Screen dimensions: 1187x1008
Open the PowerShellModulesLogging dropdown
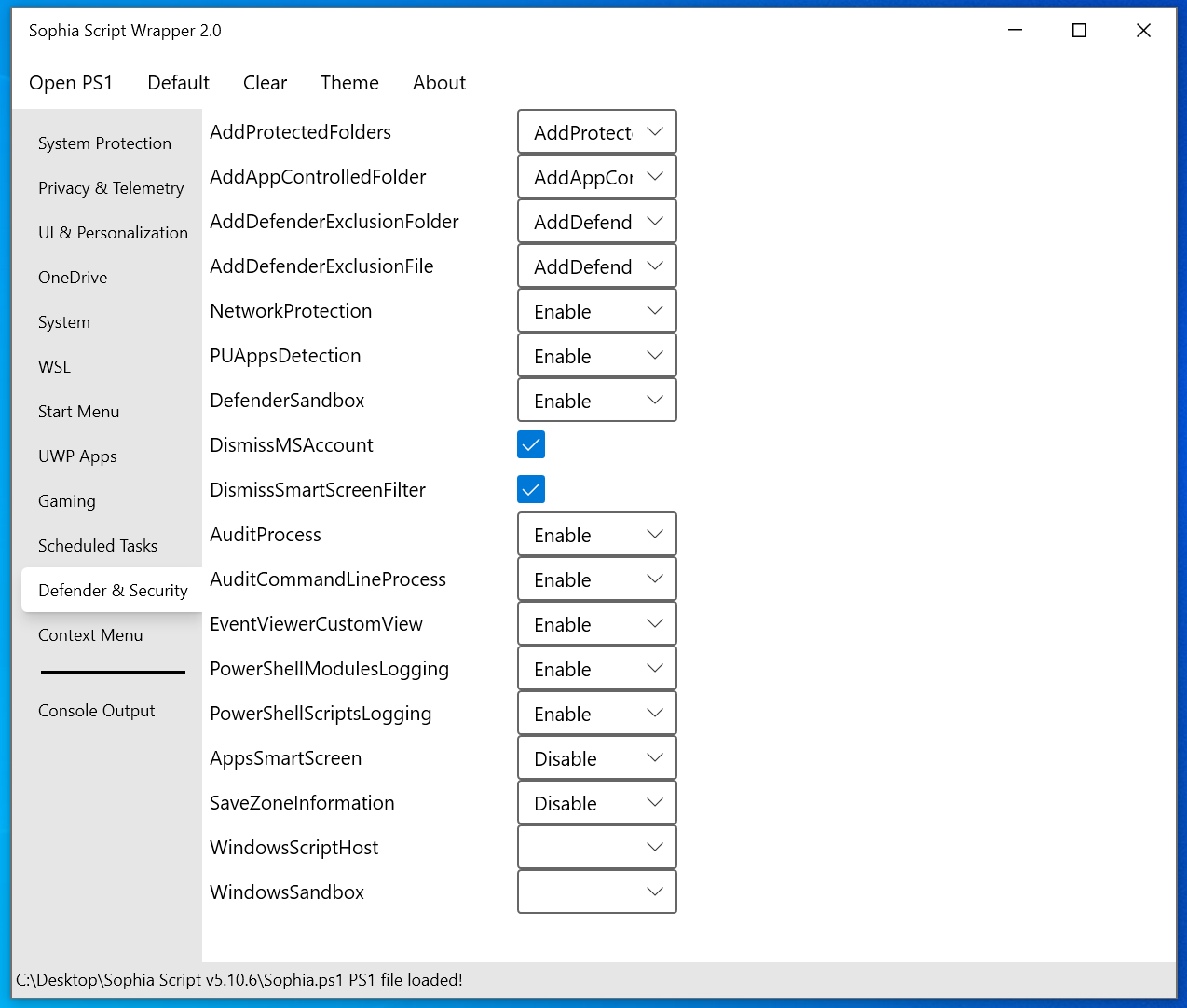pos(597,668)
